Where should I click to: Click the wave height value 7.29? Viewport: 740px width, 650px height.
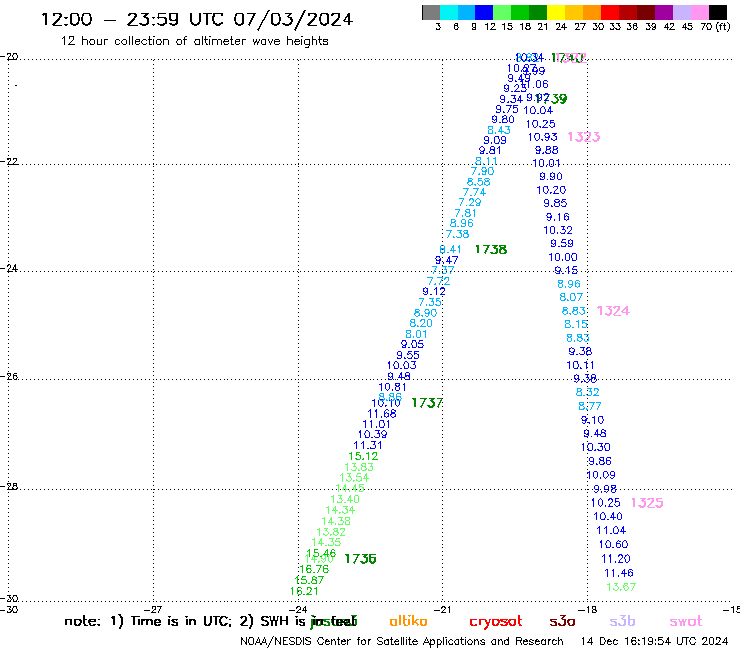coord(470,202)
